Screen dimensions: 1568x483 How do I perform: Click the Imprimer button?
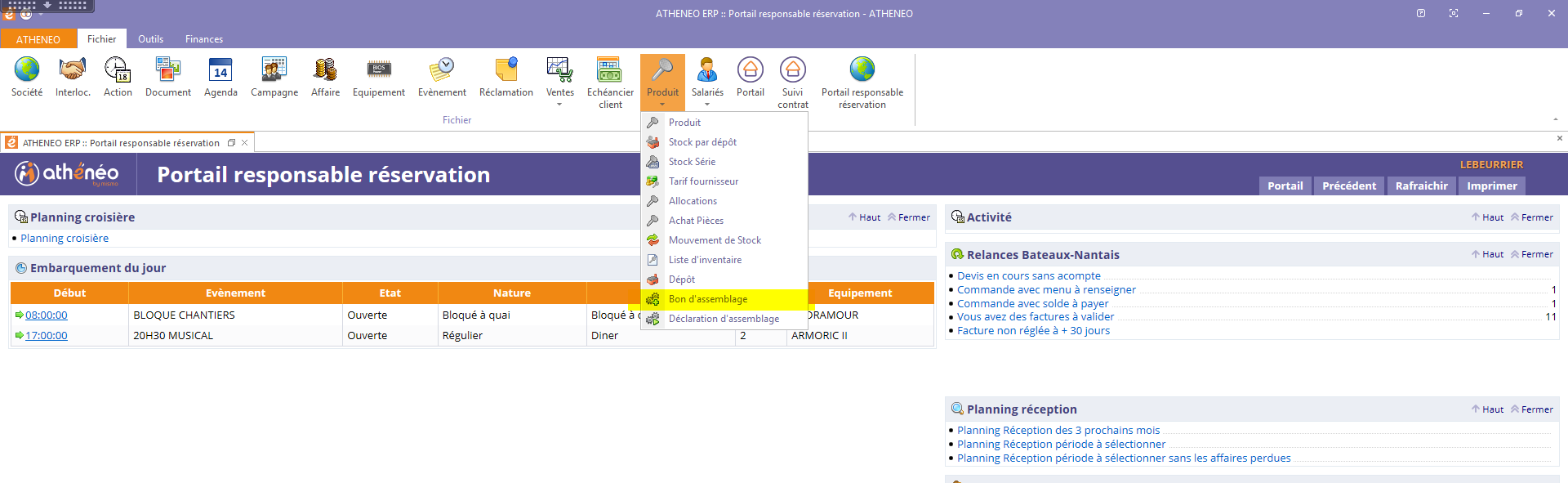click(x=1492, y=186)
